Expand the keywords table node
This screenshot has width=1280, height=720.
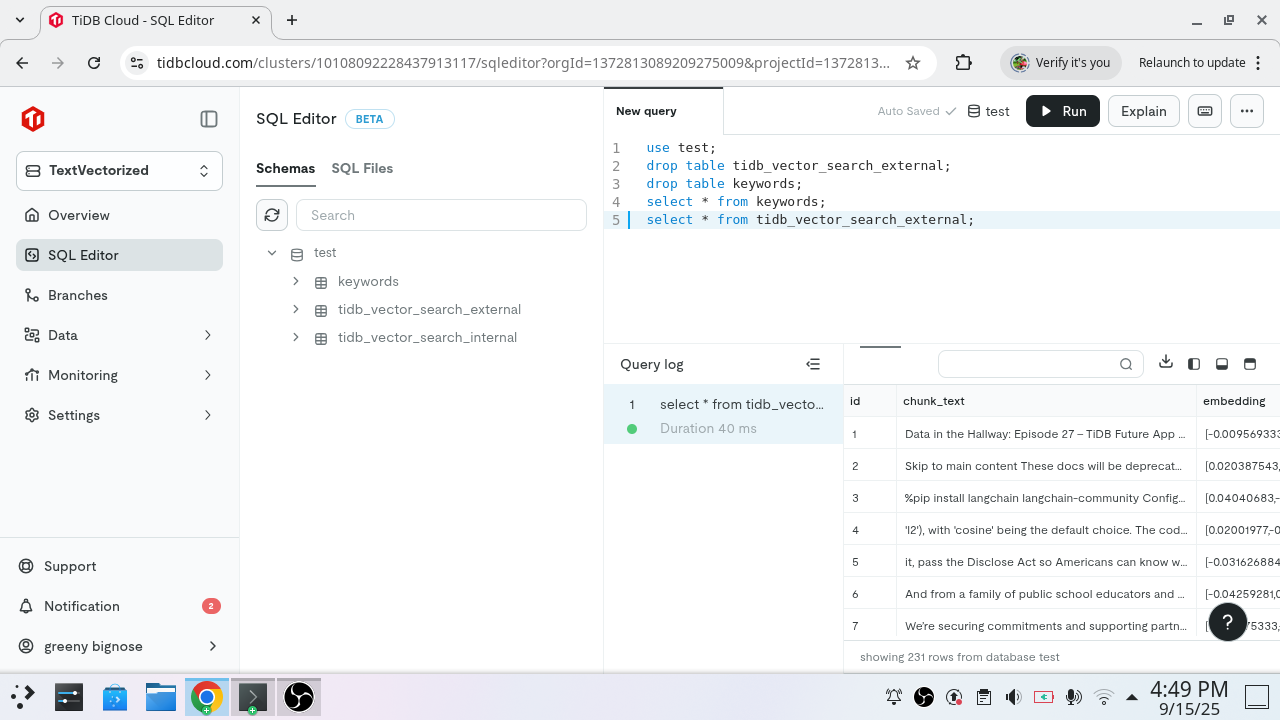pos(296,281)
